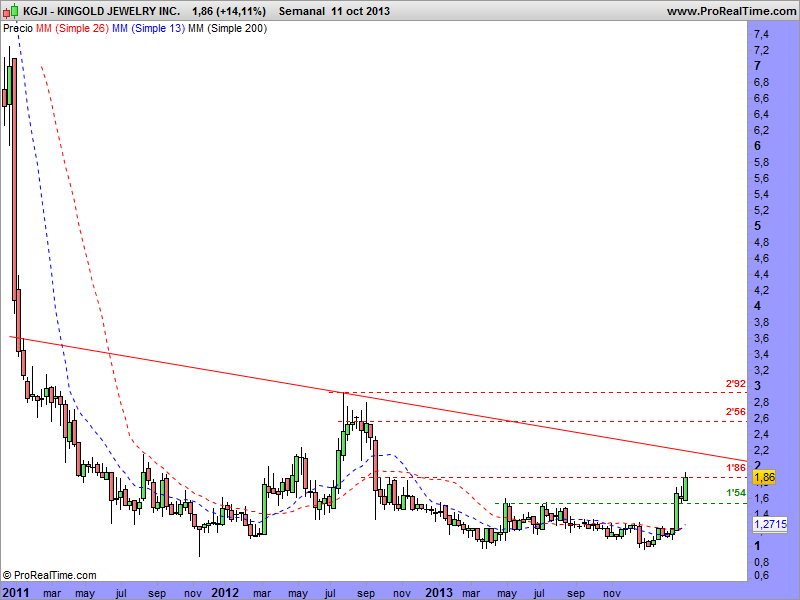Select the MM (Simple 26) red legend
Image resolution: width=800 pixels, height=600 pixels.
(x=72, y=29)
